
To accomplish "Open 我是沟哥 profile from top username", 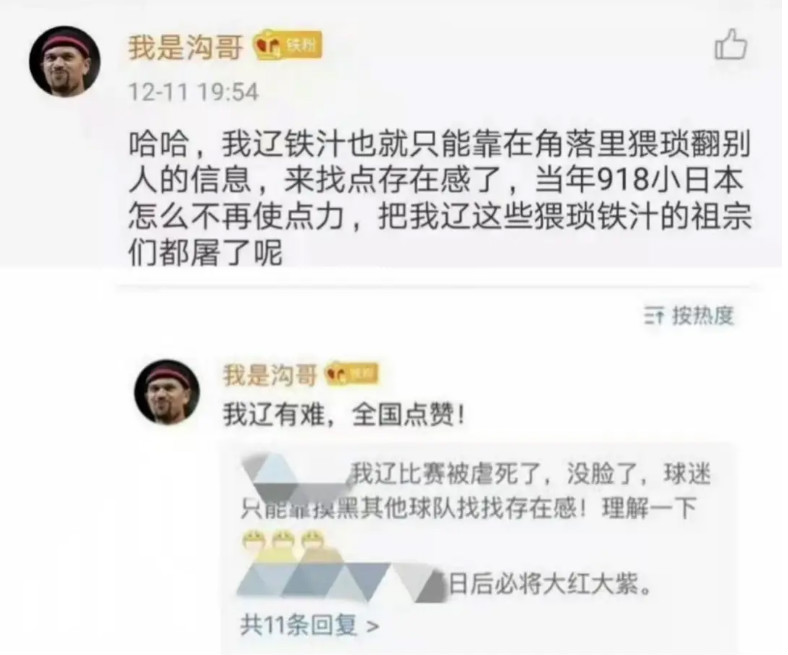I will tap(185, 48).
